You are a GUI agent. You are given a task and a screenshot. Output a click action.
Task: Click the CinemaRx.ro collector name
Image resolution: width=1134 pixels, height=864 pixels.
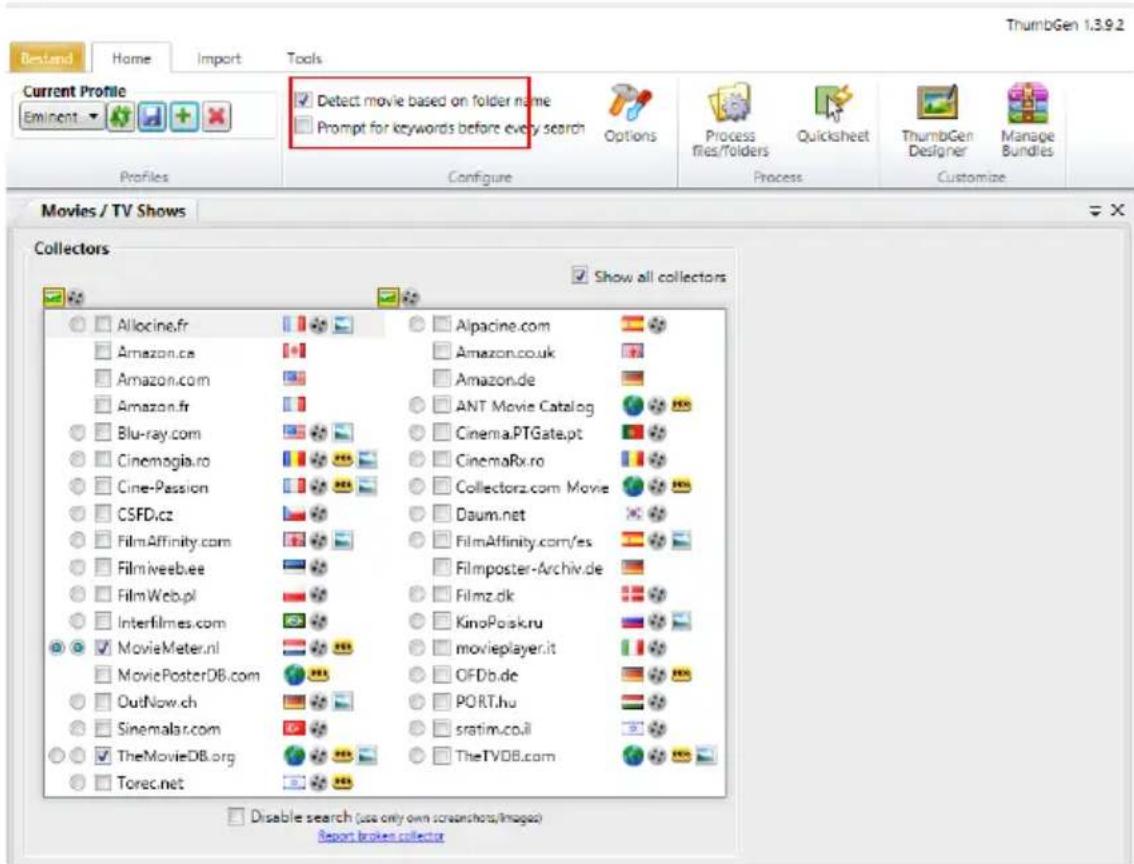(x=500, y=460)
